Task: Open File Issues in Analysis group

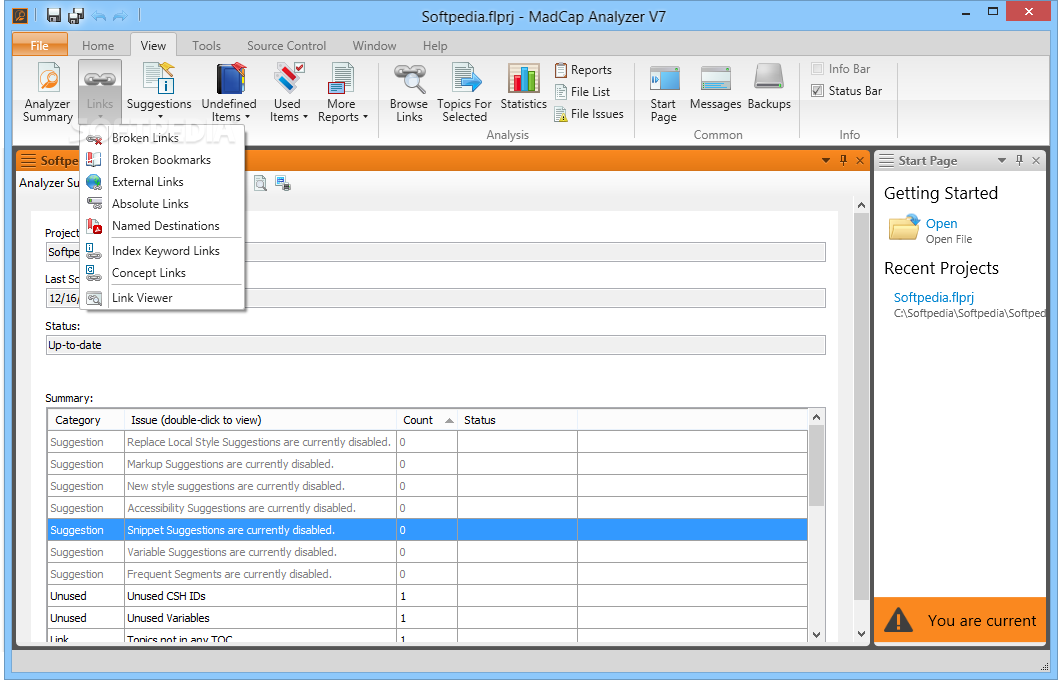Action: (x=589, y=114)
